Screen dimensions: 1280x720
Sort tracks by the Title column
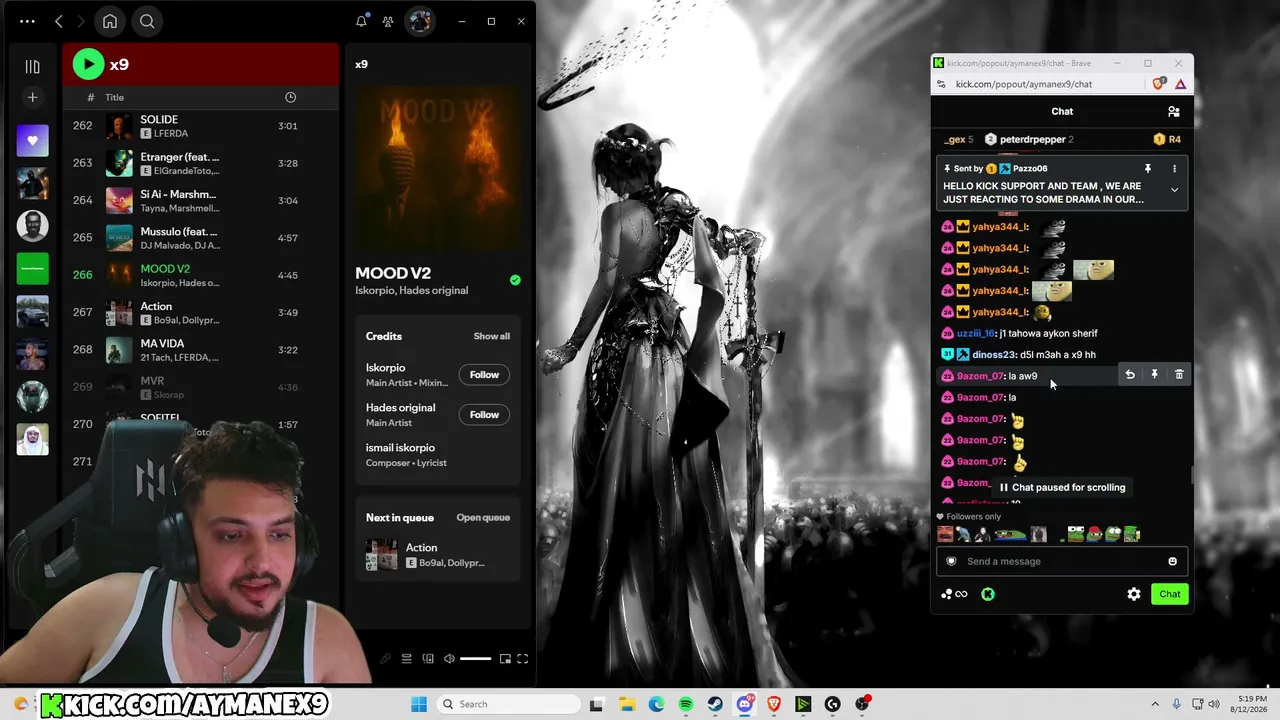coord(115,97)
